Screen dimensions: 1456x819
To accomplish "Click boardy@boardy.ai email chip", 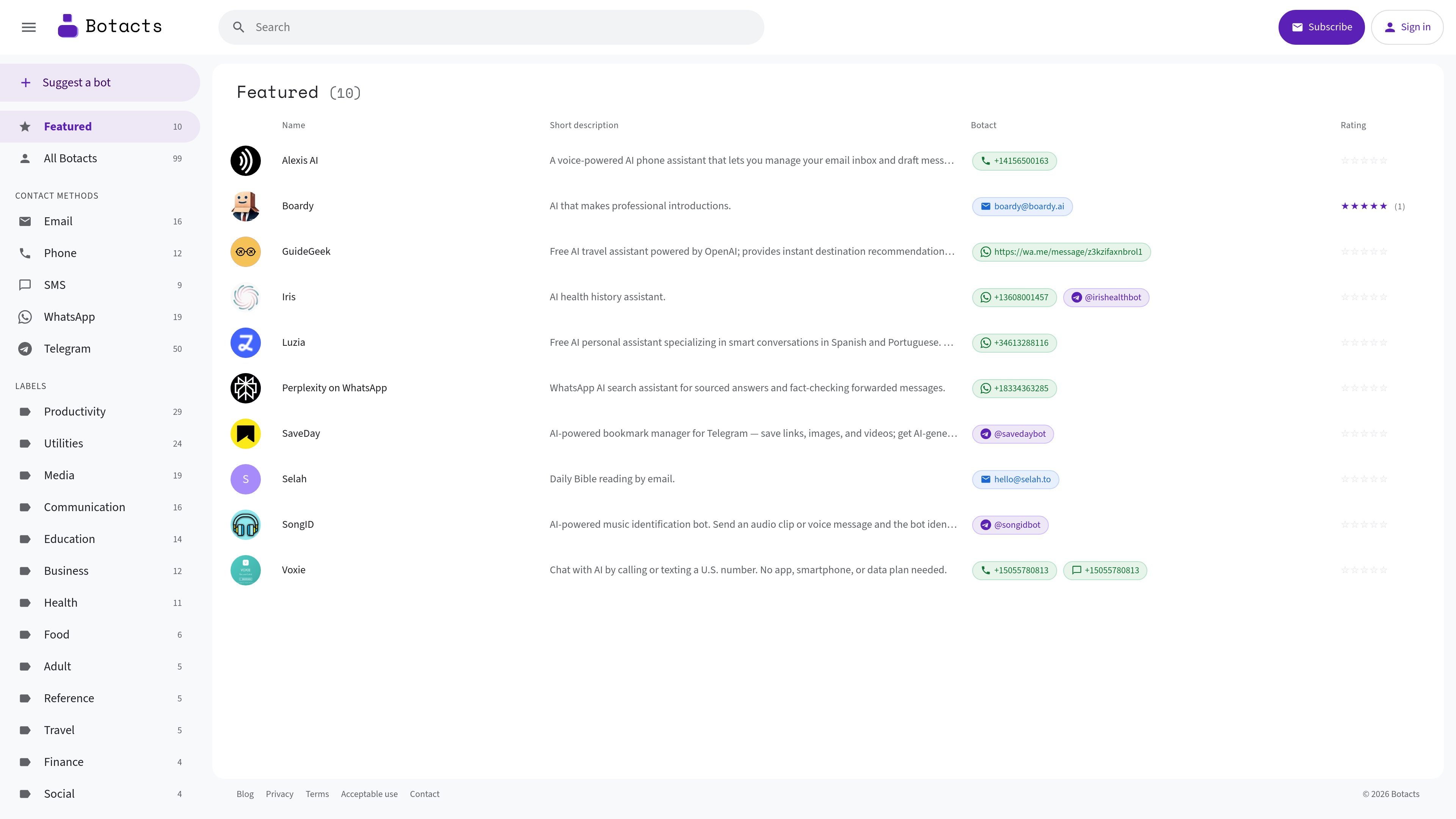I will [x=1022, y=206].
